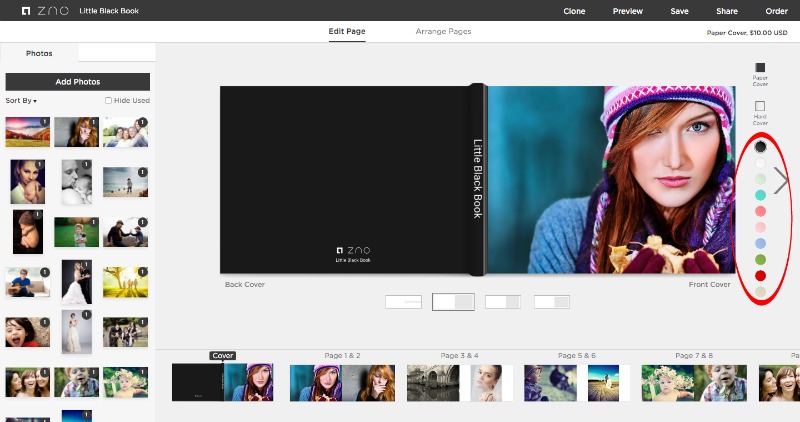The width and height of the screenshot is (800, 422).
Task: Choose the third cover layout option
Action: pos(503,302)
